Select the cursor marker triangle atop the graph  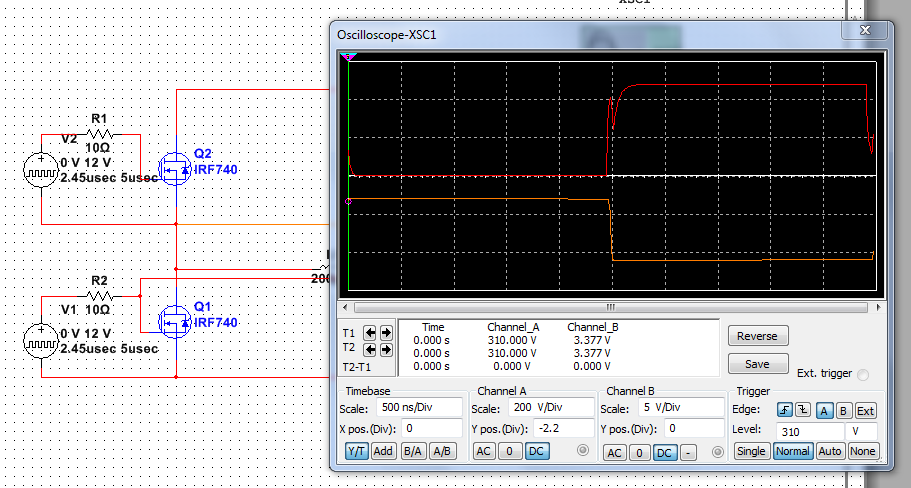349,57
